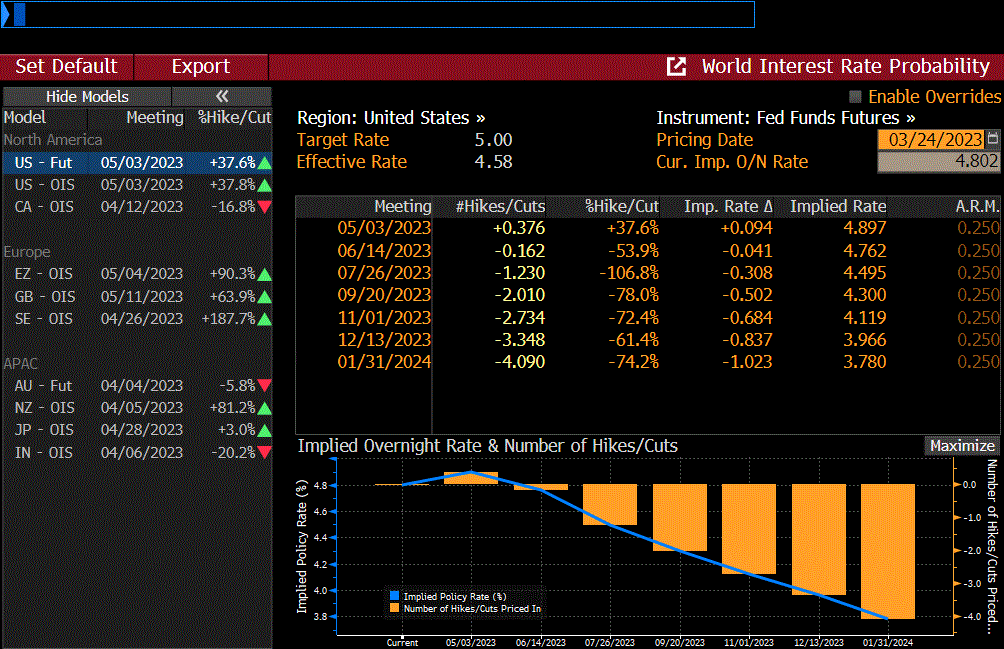Click meeting date 05/03/2023 in table
Screen dimensions: 1004x649
pyautogui.click(x=384, y=228)
